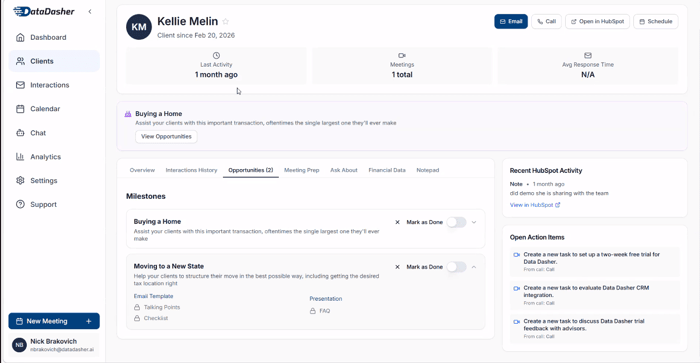Click the Chat bot icon
This screenshot has height=363, width=700.
[x=20, y=133]
